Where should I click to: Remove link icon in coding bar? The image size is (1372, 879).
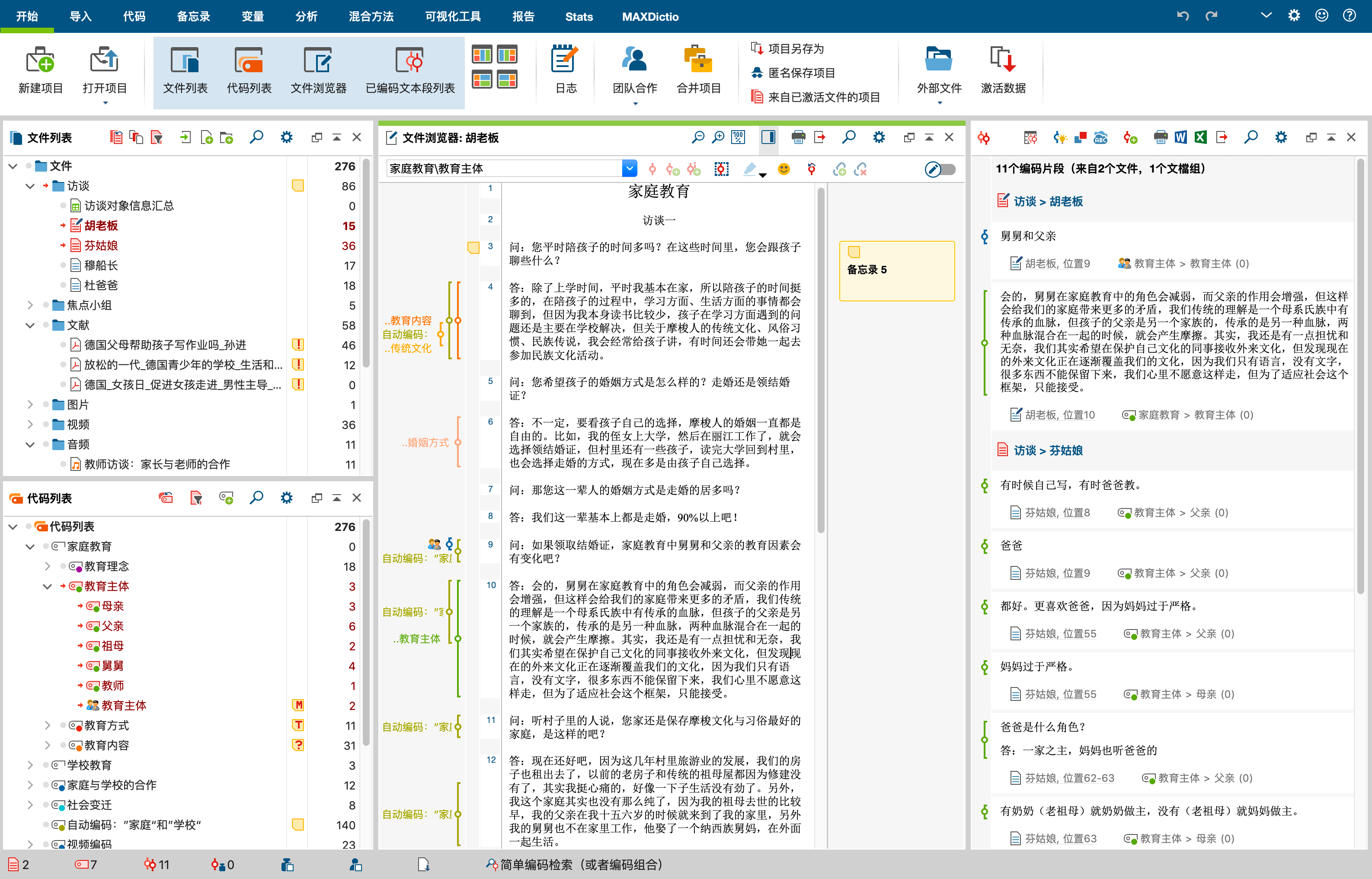[860, 169]
